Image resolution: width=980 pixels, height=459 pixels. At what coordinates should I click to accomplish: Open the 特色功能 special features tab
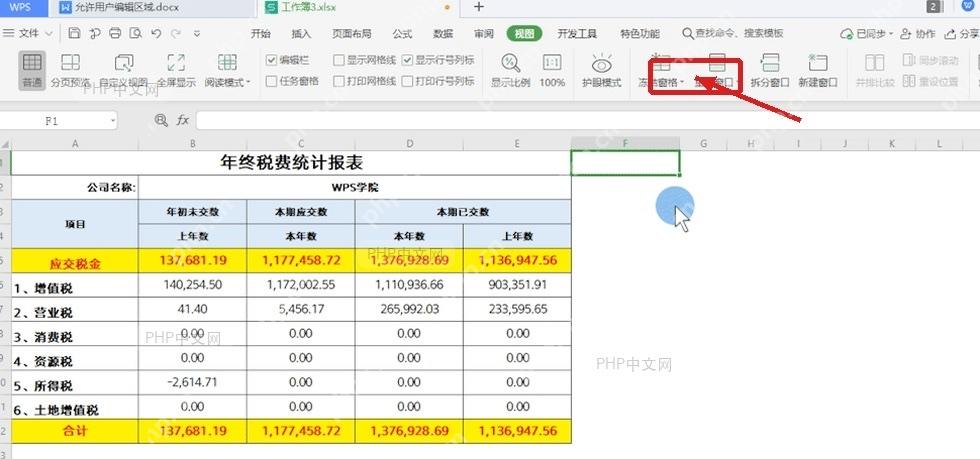click(x=640, y=34)
